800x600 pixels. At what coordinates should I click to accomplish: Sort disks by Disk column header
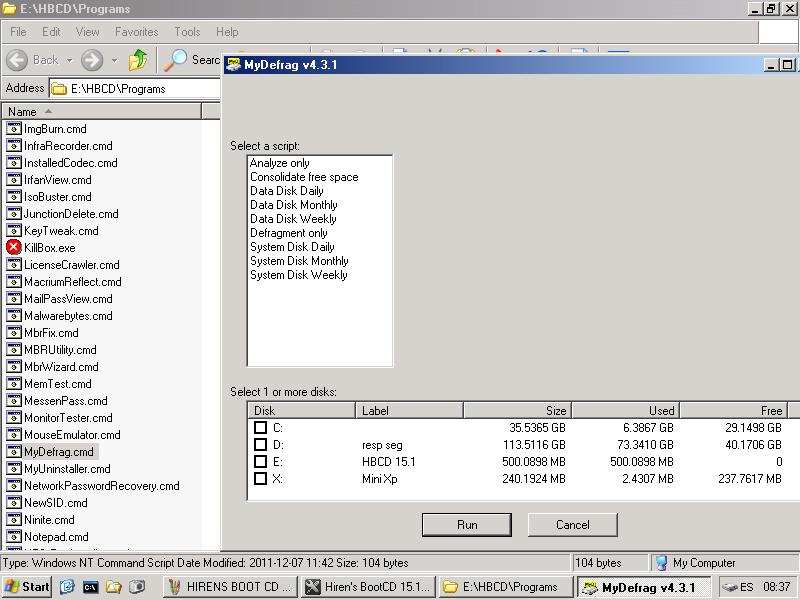302,410
